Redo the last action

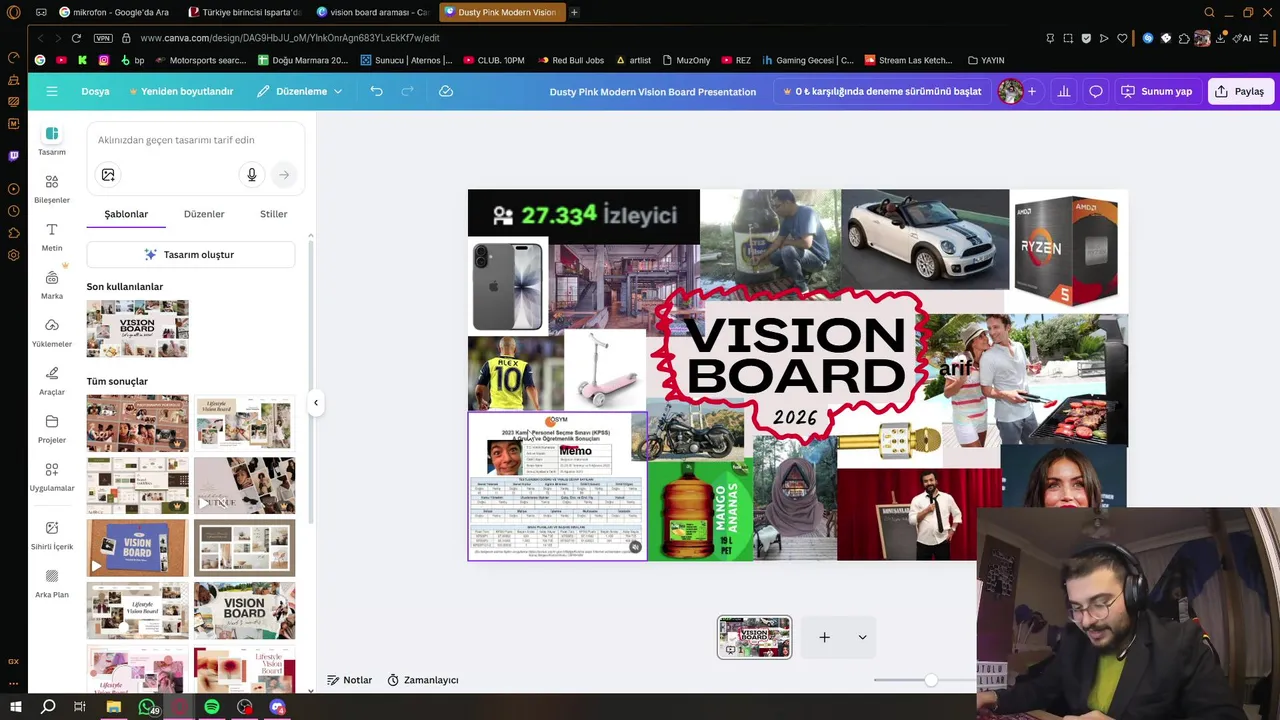[x=407, y=91]
